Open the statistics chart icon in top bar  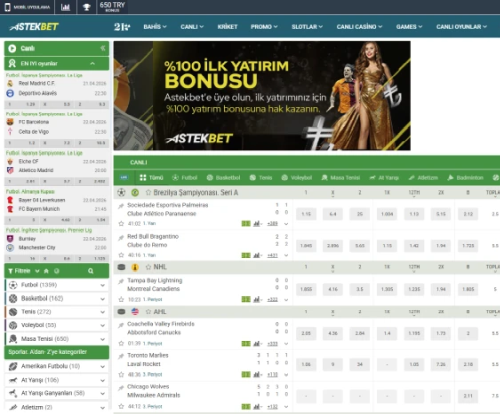[65, 7]
